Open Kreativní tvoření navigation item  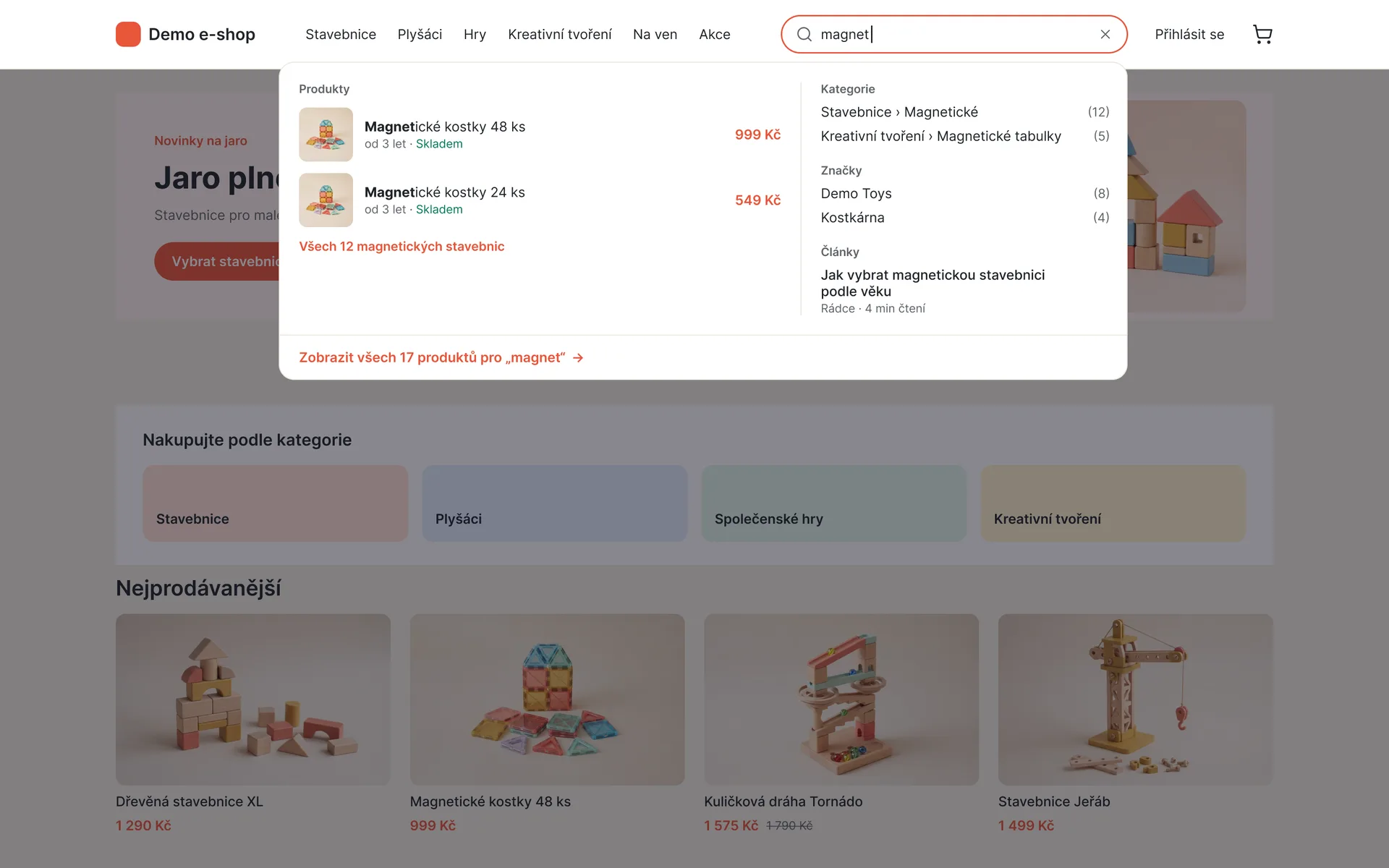[x=559, y=34]
